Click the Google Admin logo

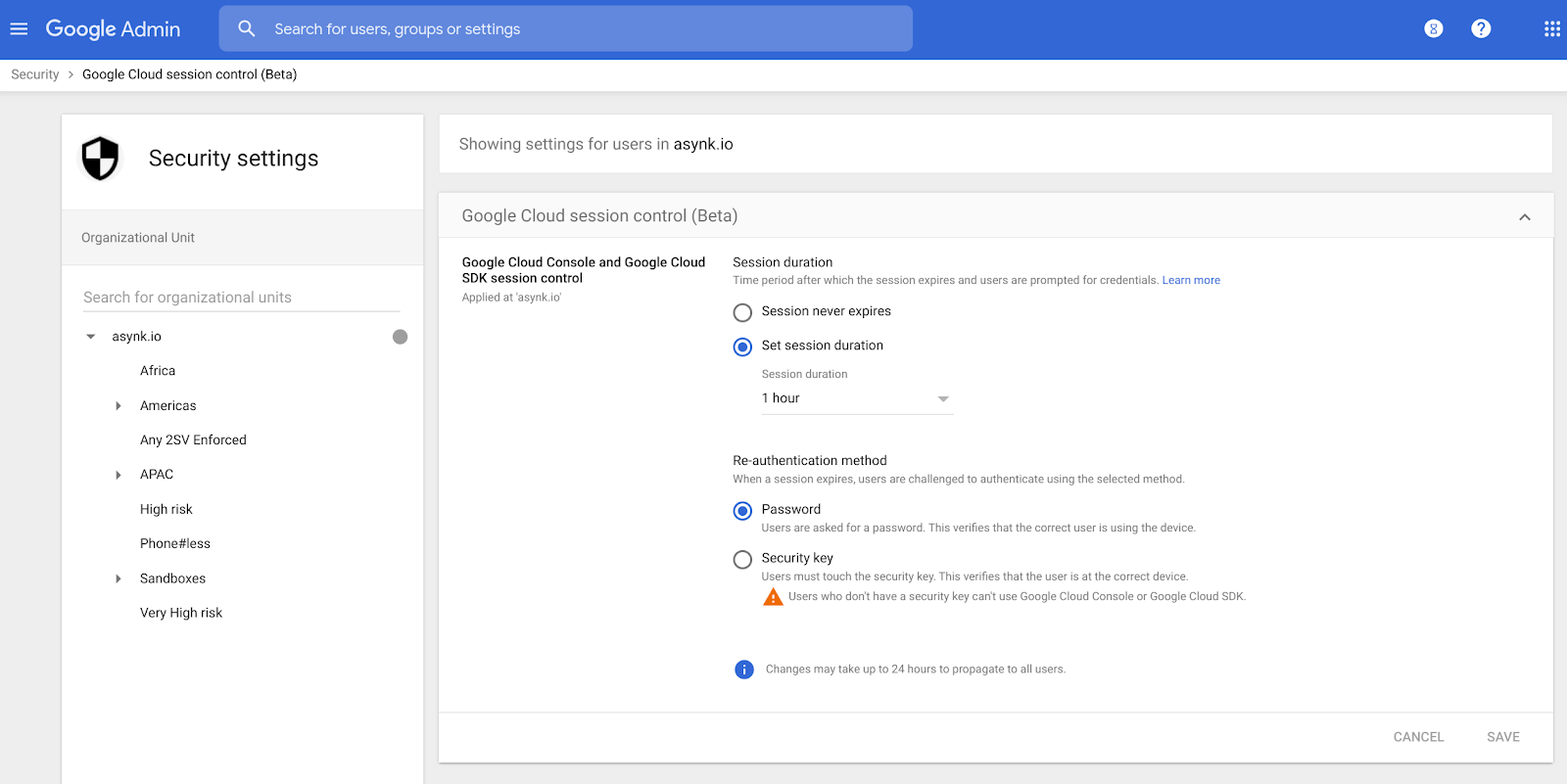pos(113,29)
